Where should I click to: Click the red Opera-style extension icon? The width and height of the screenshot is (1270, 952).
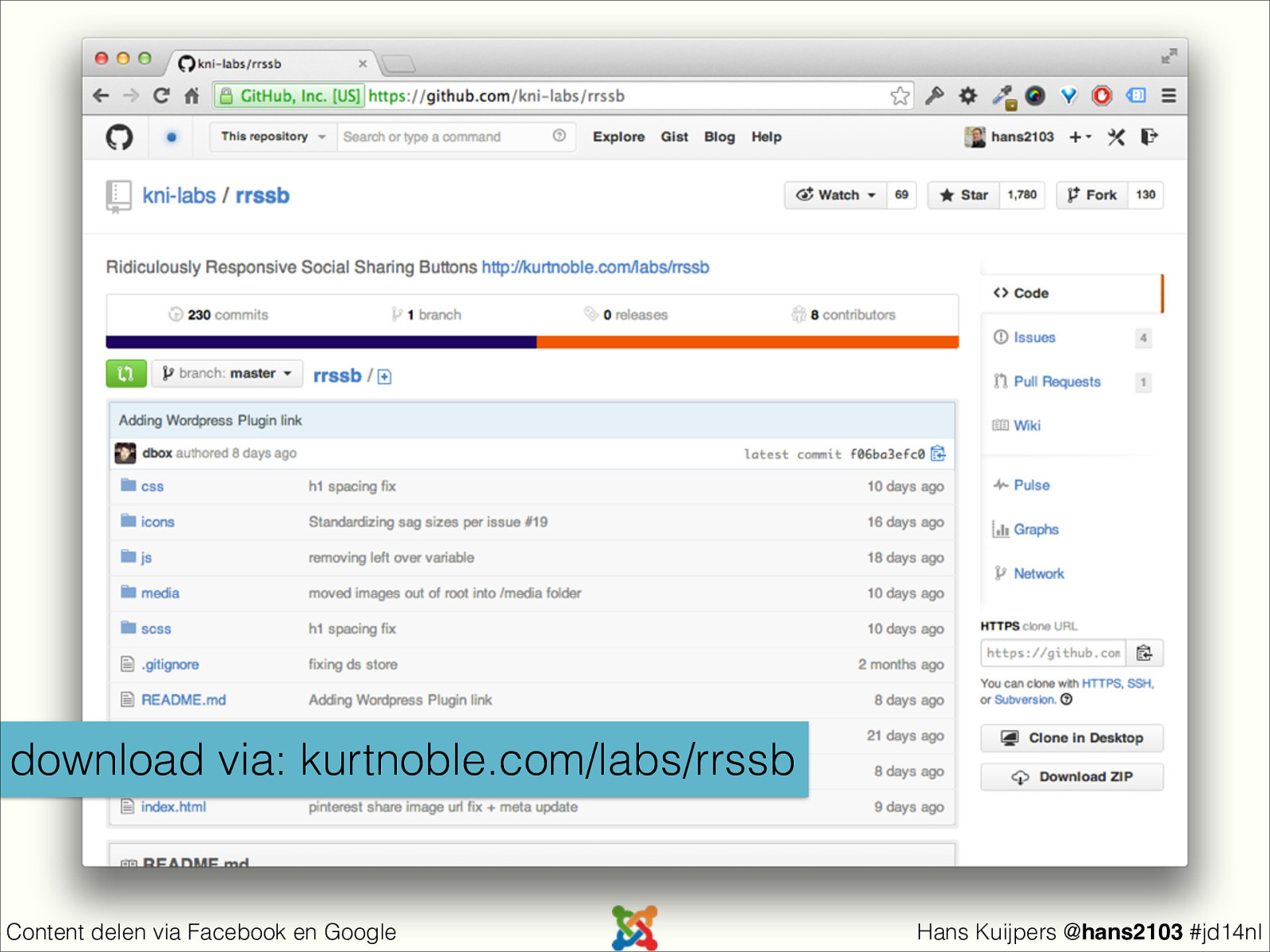point(1102,96)
